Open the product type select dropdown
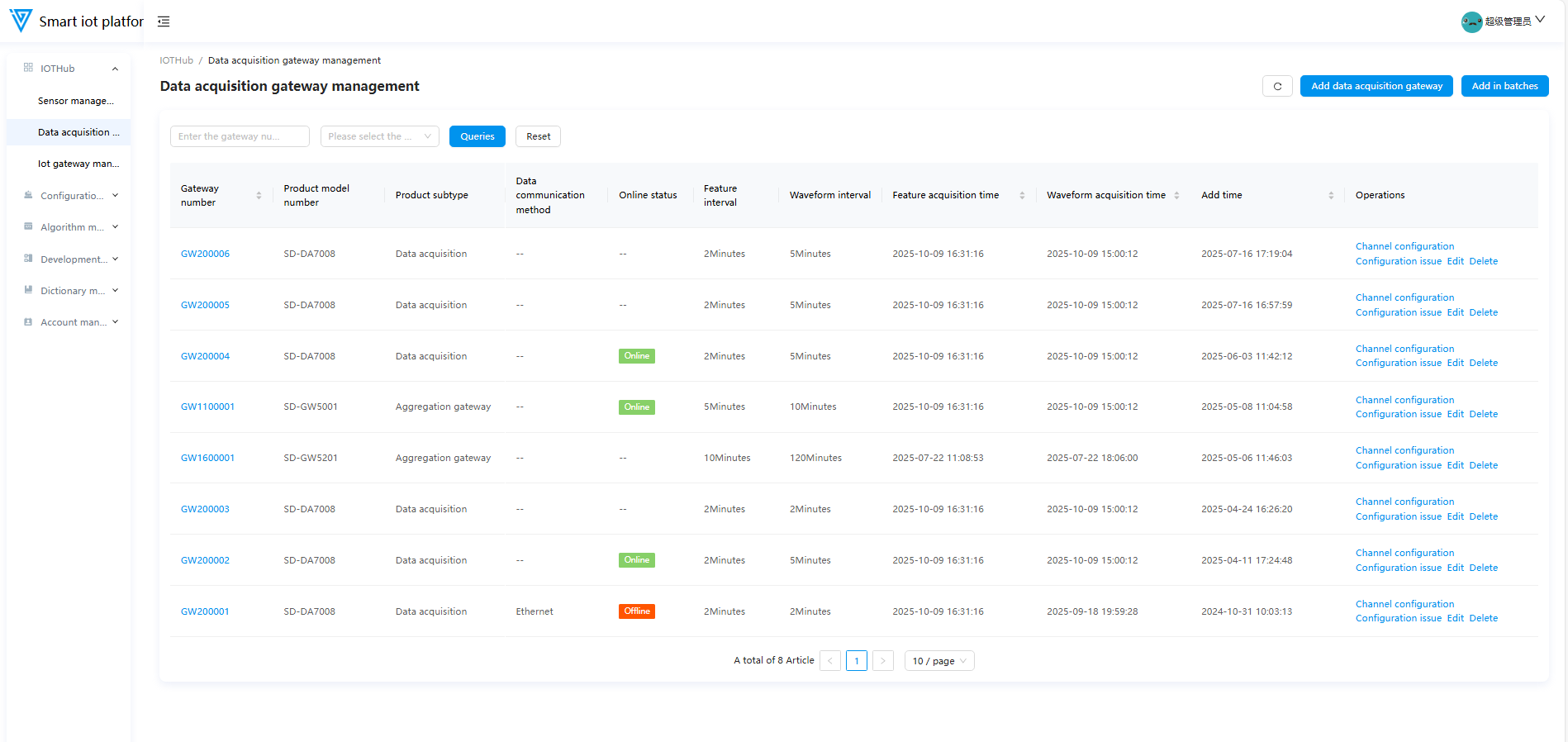 coord(379,136)
